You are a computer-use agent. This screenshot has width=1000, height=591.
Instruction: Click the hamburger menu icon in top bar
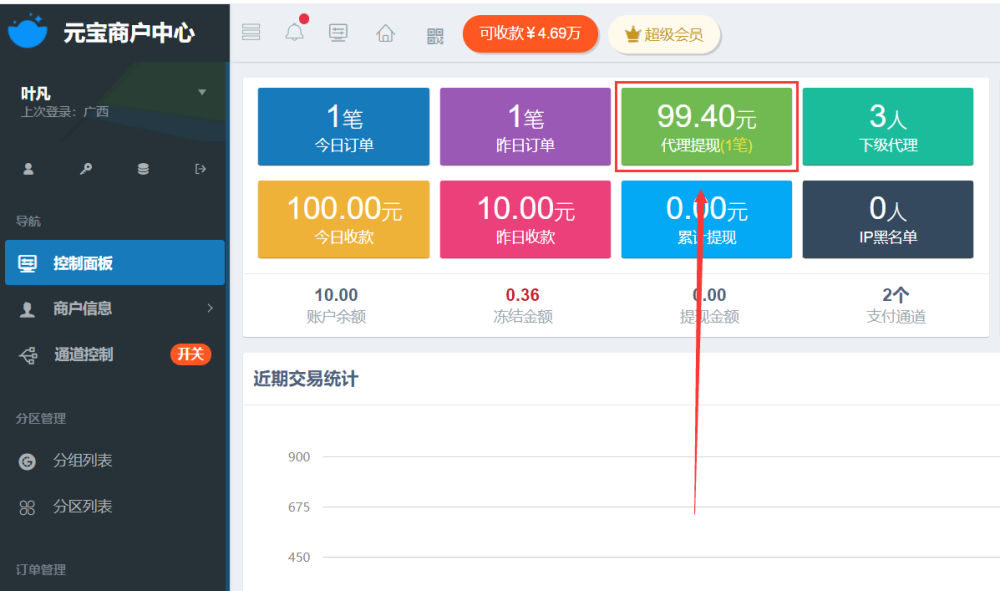[x=251, y=33]
